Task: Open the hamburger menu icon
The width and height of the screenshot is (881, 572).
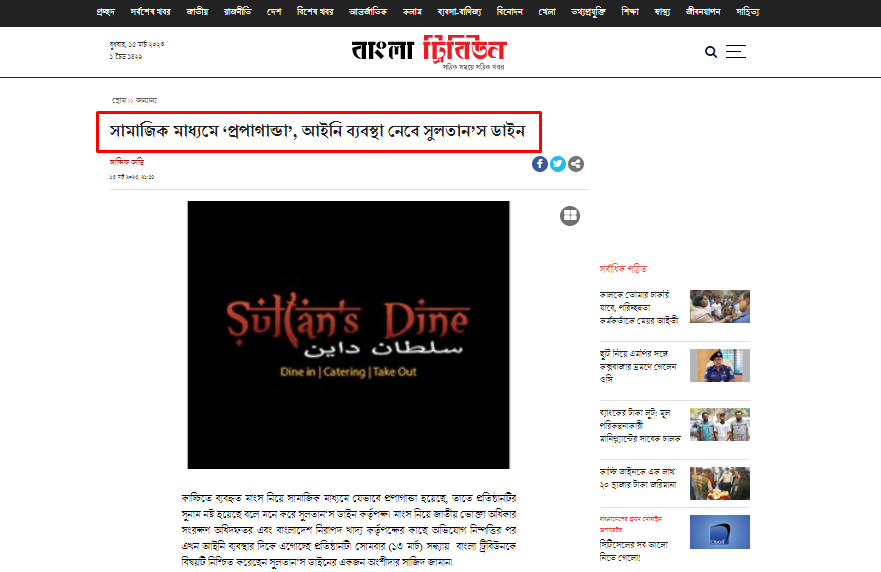Action: pos(736,52)
